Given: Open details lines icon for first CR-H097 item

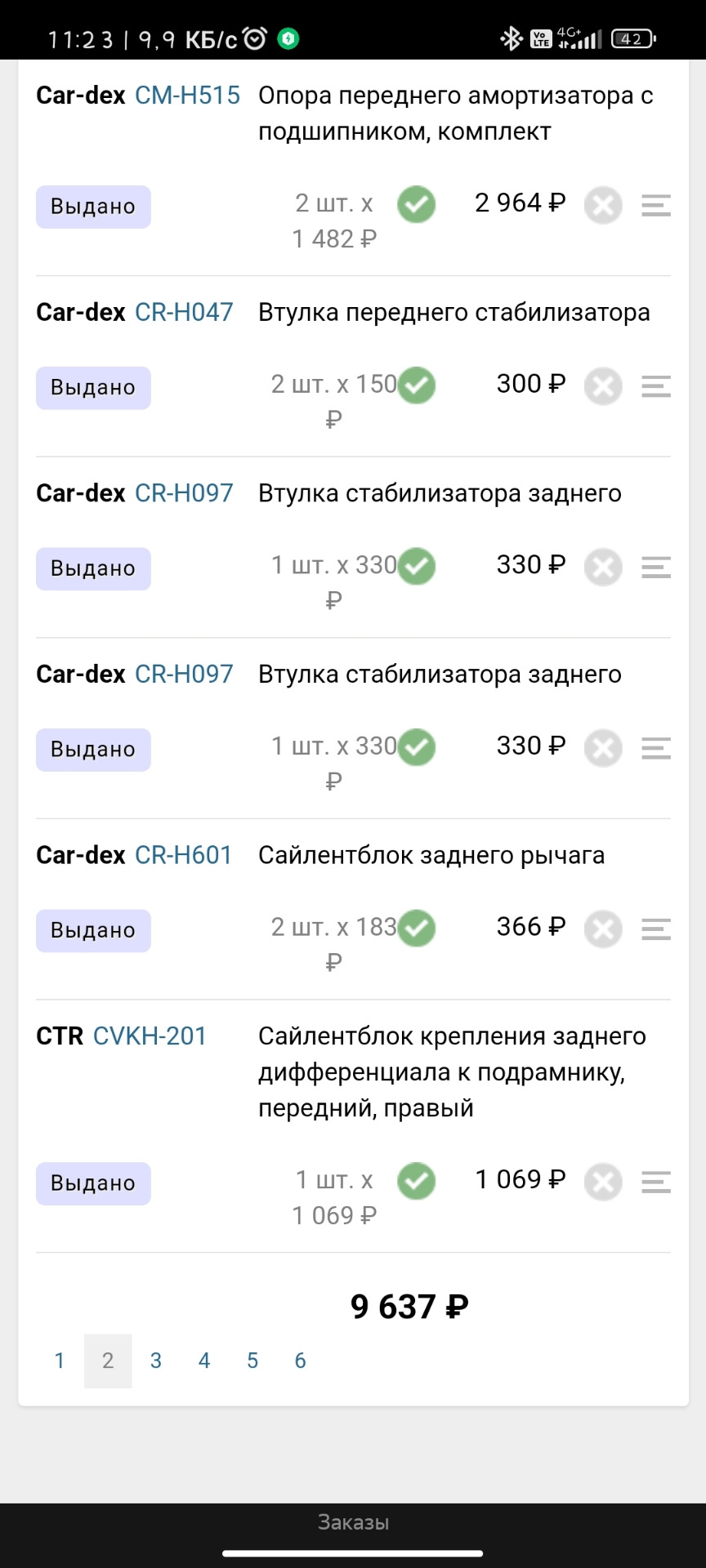Looking at the screenshot, I should click(x=655, y=567).
